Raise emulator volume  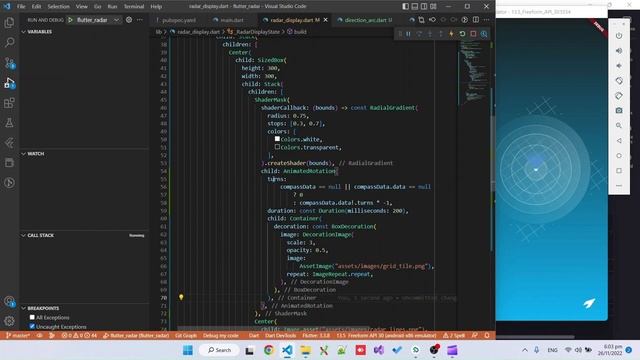[x=619, y=51]
